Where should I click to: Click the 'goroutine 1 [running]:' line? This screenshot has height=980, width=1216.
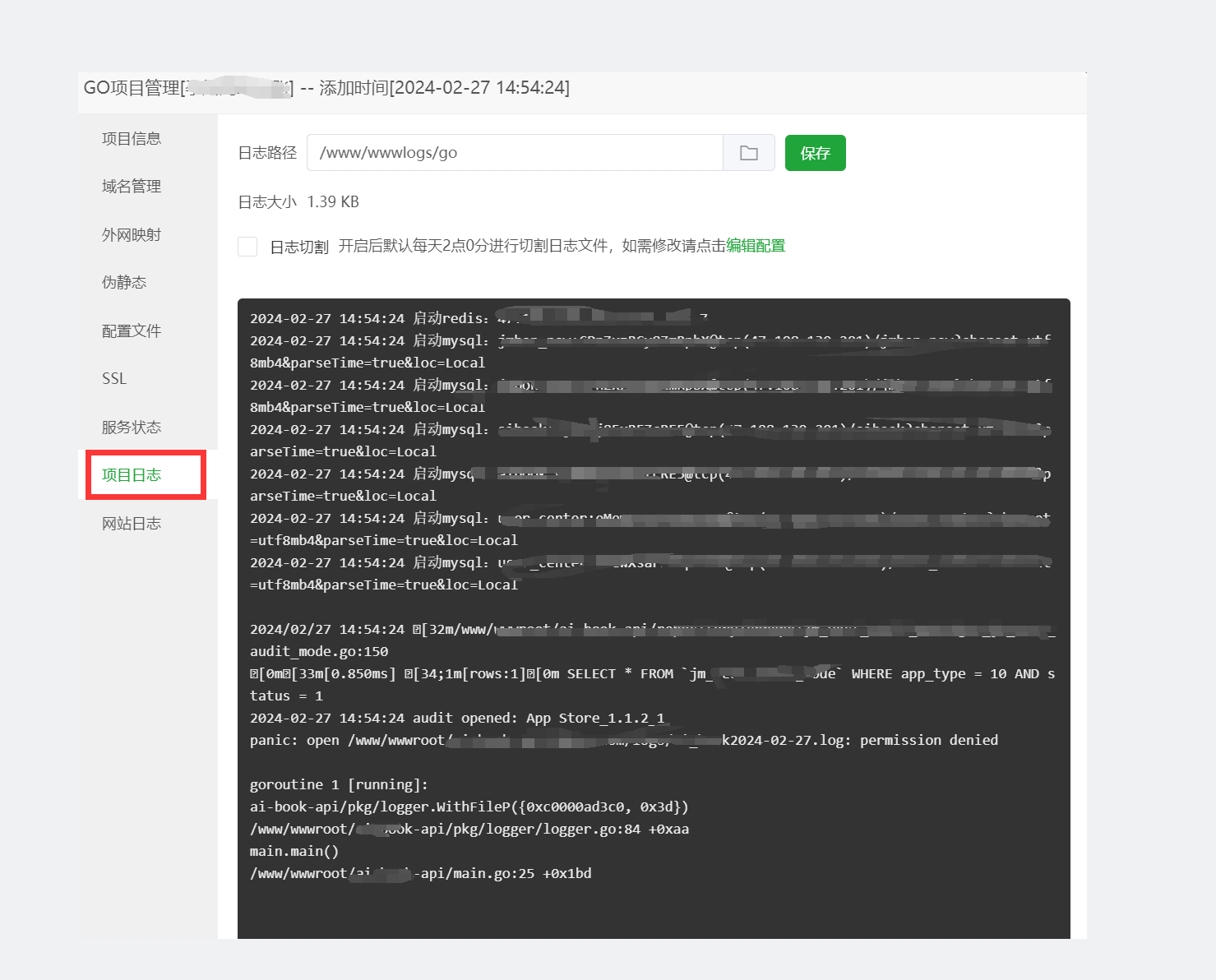point(339,784)
